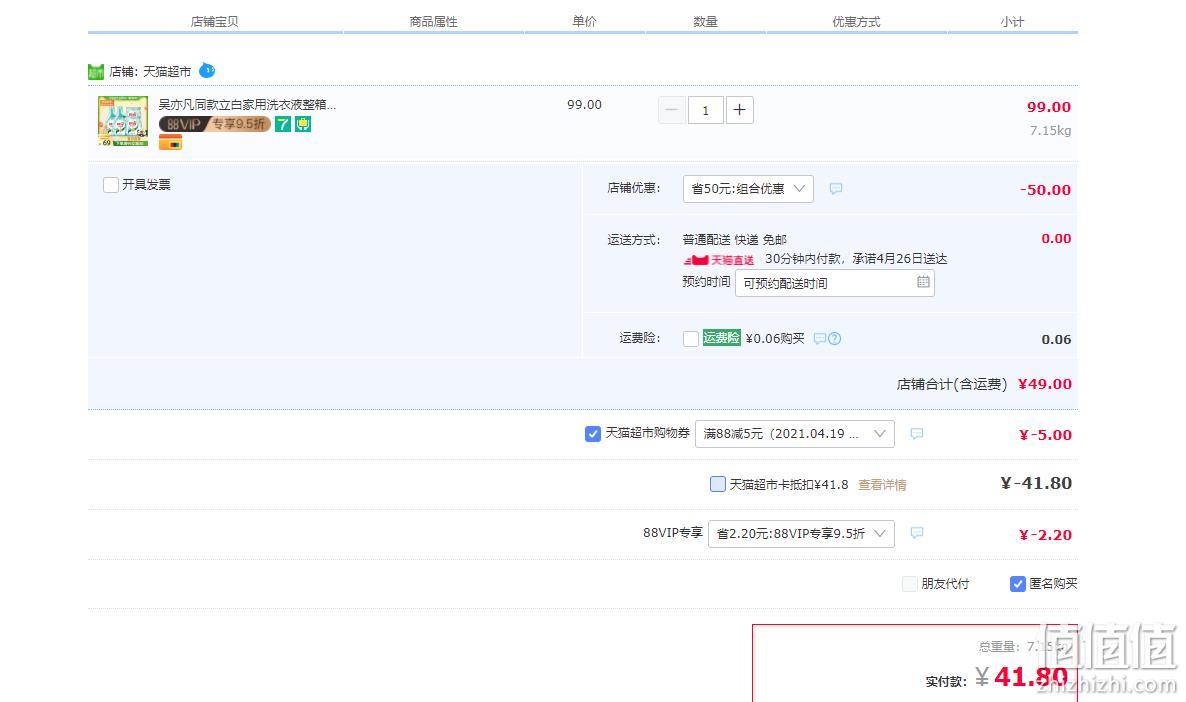Click the 优惠方式 column header
1186x702 pixels.
pyautogui.click(x=856, y=22)
